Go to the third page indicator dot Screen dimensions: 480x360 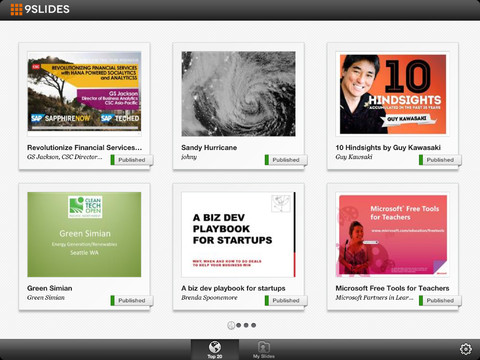click(246, 325)
